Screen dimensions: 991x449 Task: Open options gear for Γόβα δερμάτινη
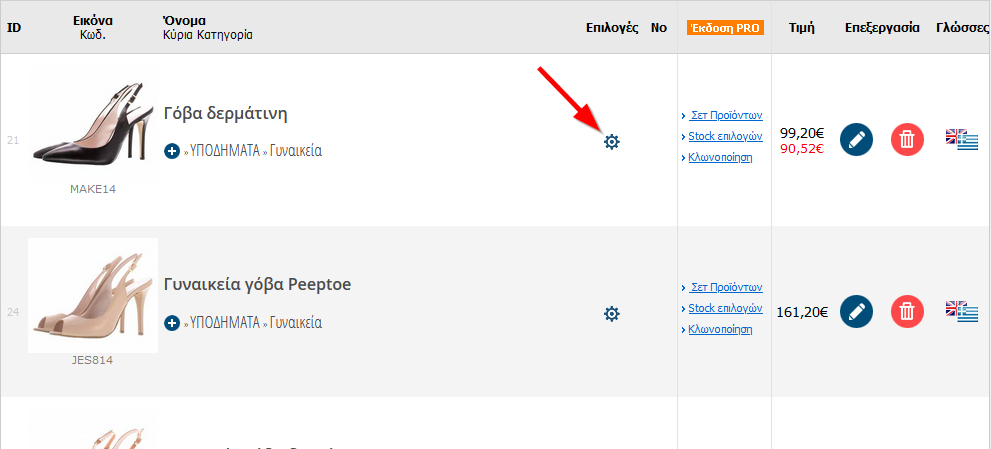coord(612,142)
